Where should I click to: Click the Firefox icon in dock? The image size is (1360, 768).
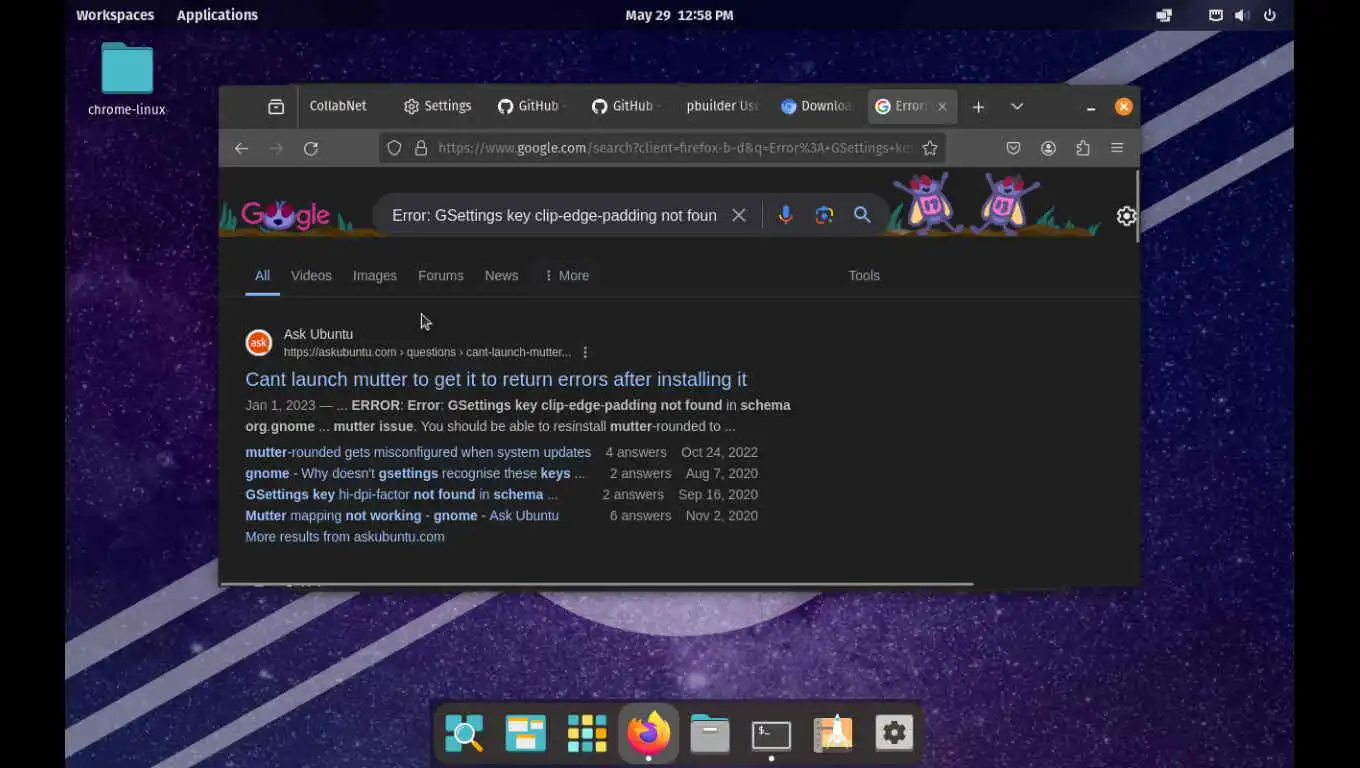click(x=649, y=734)
